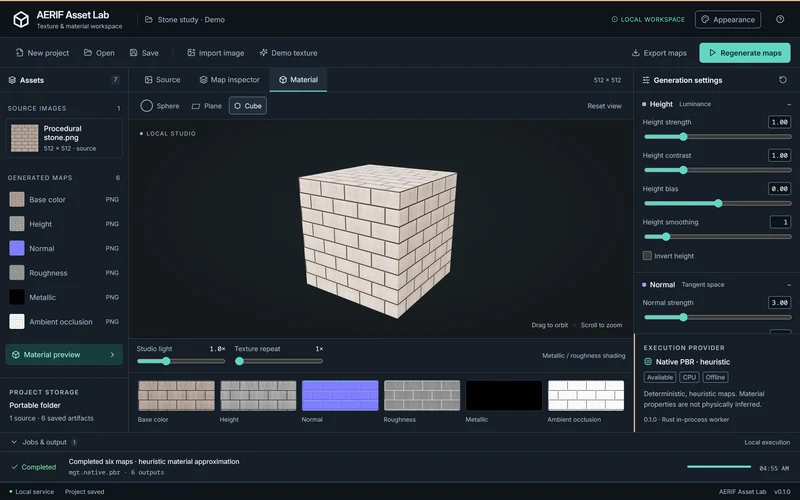The width and height of the screenshot is (800, 500).
Task: Select the Sphere preview shape
Action: point(160,106)
